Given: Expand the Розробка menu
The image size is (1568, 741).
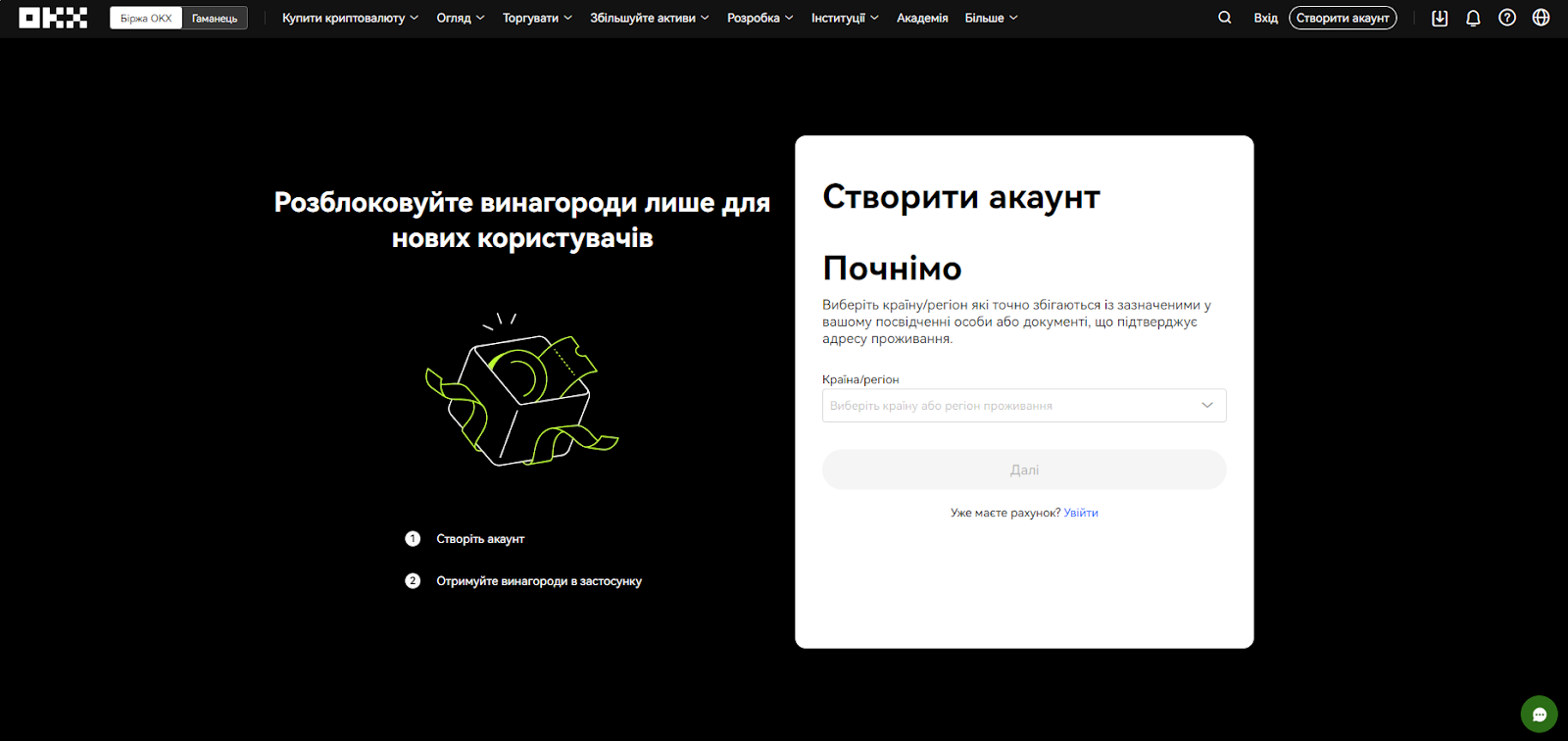Looking at the screenshot, I should [759, 18].
